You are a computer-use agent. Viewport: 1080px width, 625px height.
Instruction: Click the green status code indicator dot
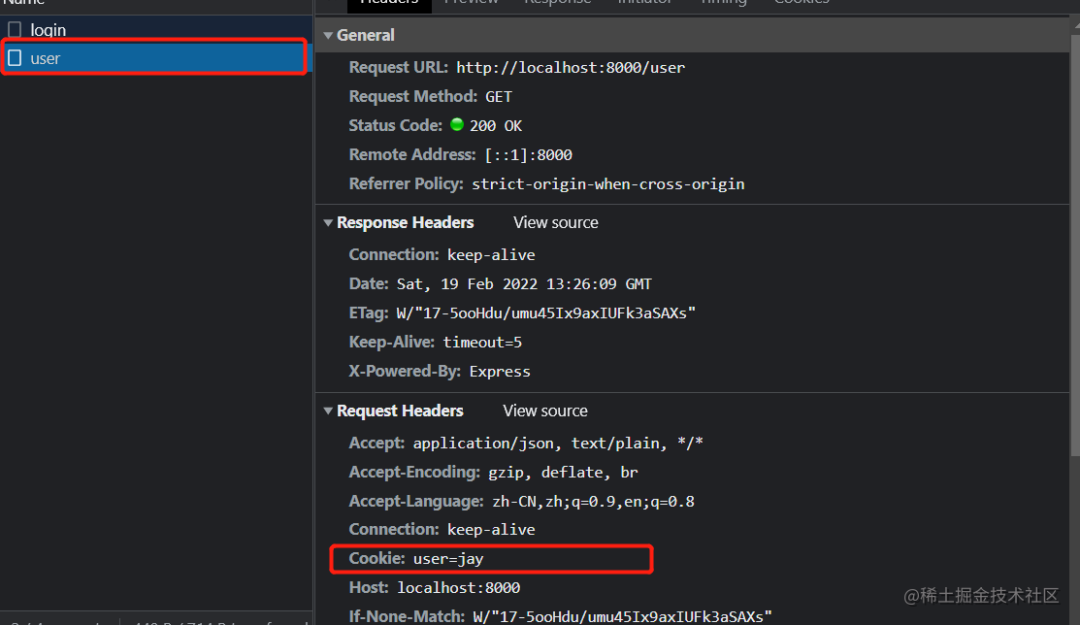point(457,125)
